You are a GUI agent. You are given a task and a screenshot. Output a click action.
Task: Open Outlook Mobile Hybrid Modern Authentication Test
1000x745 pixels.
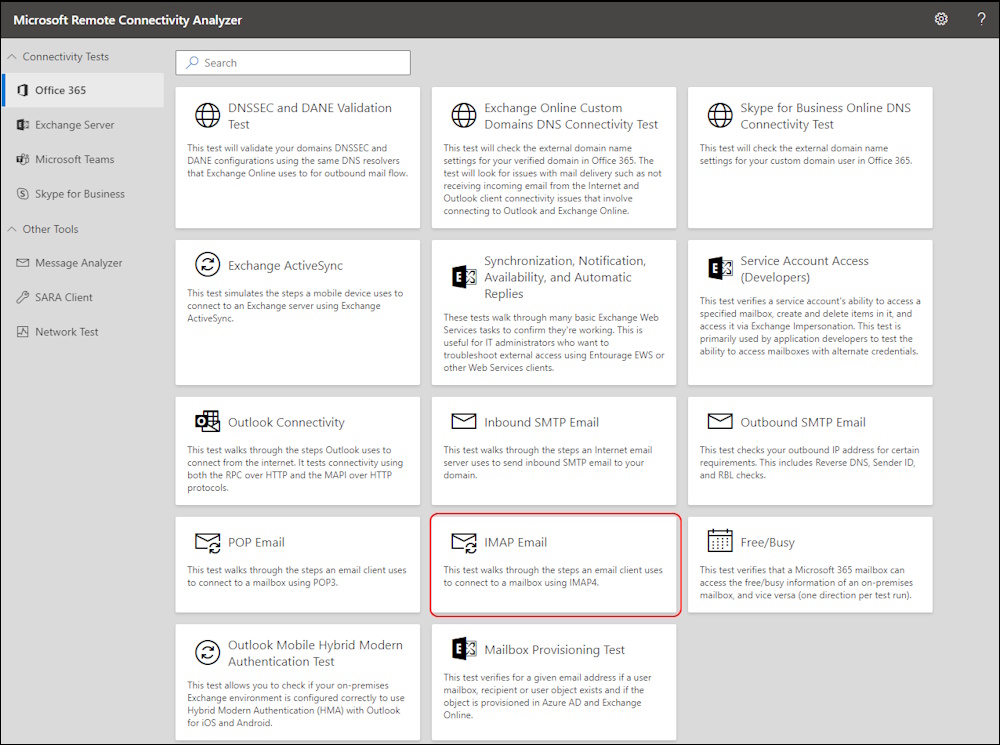click(315, 653)
